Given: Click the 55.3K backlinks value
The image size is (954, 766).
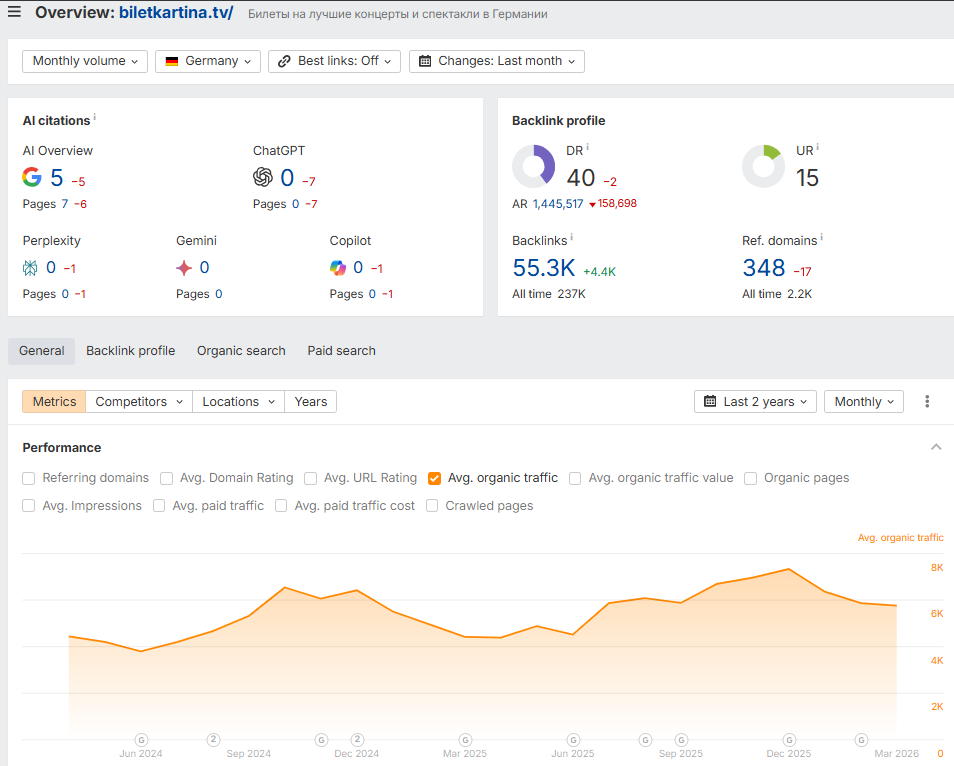Looking at the screenshot, I should coord(543,268).
